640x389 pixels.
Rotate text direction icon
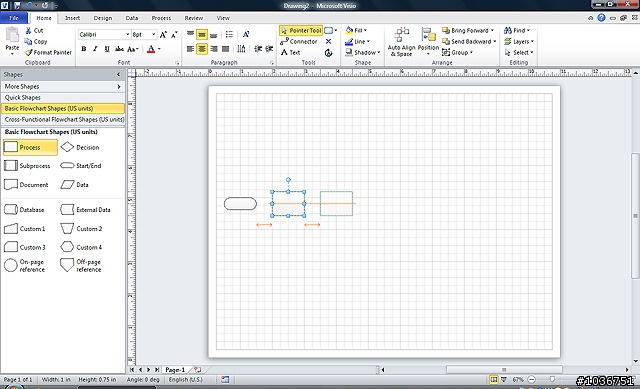(246, 35)
